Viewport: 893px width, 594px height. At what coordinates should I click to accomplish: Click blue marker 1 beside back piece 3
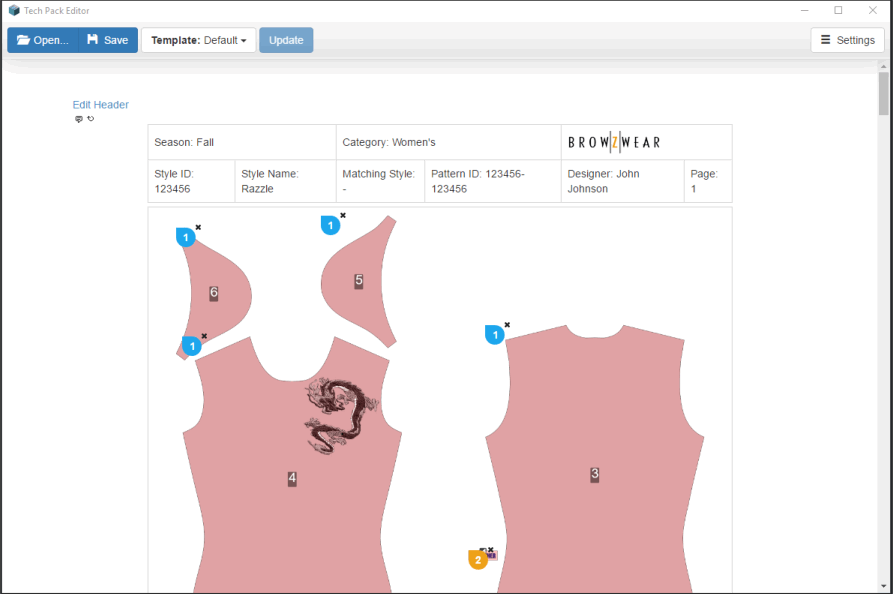click(494, 335)
